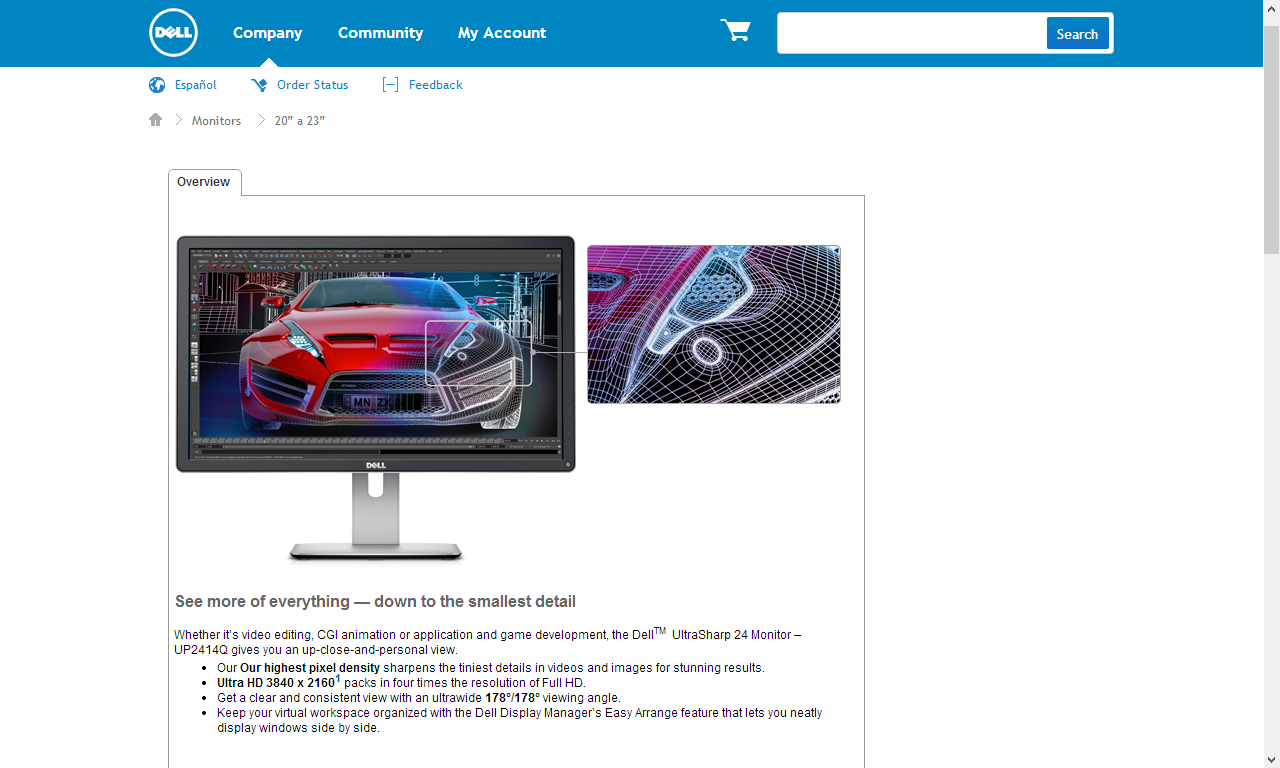Open the Community menu
Screen dimensions: 1280x768
click(380, 33)
